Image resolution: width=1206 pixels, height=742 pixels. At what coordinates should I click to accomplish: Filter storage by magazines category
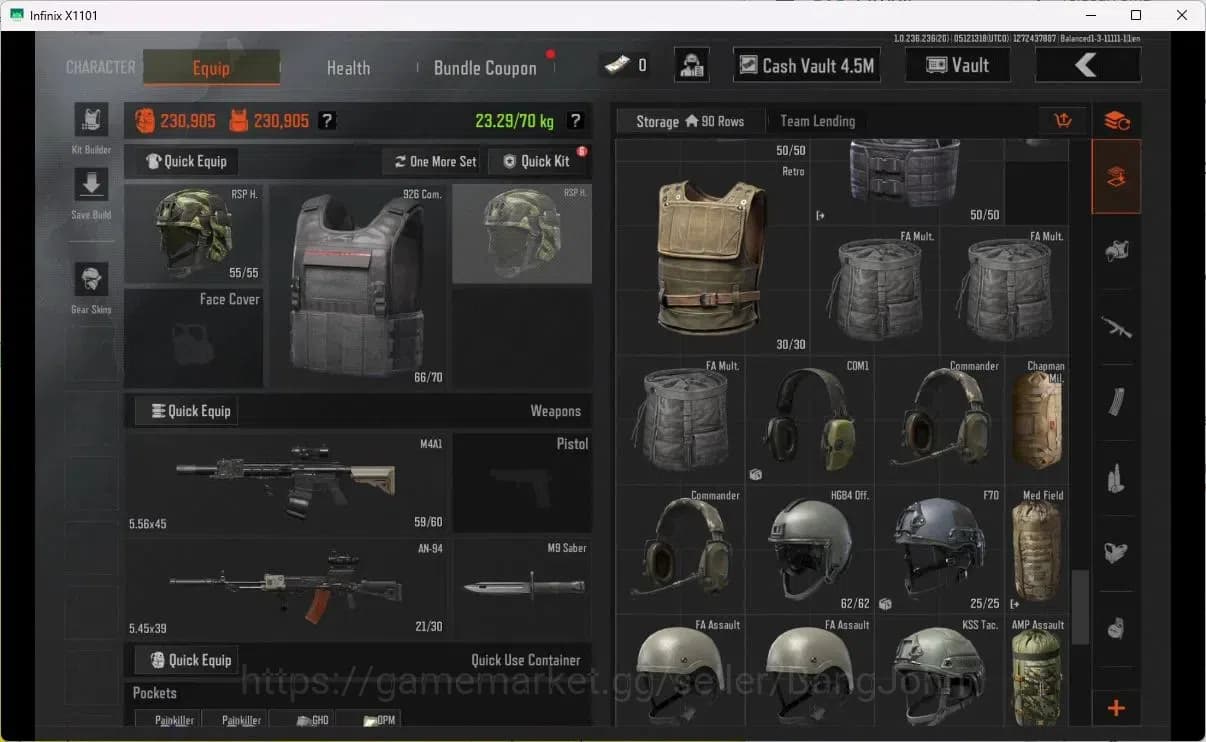pyautogui.click(x=1116, y=402)
